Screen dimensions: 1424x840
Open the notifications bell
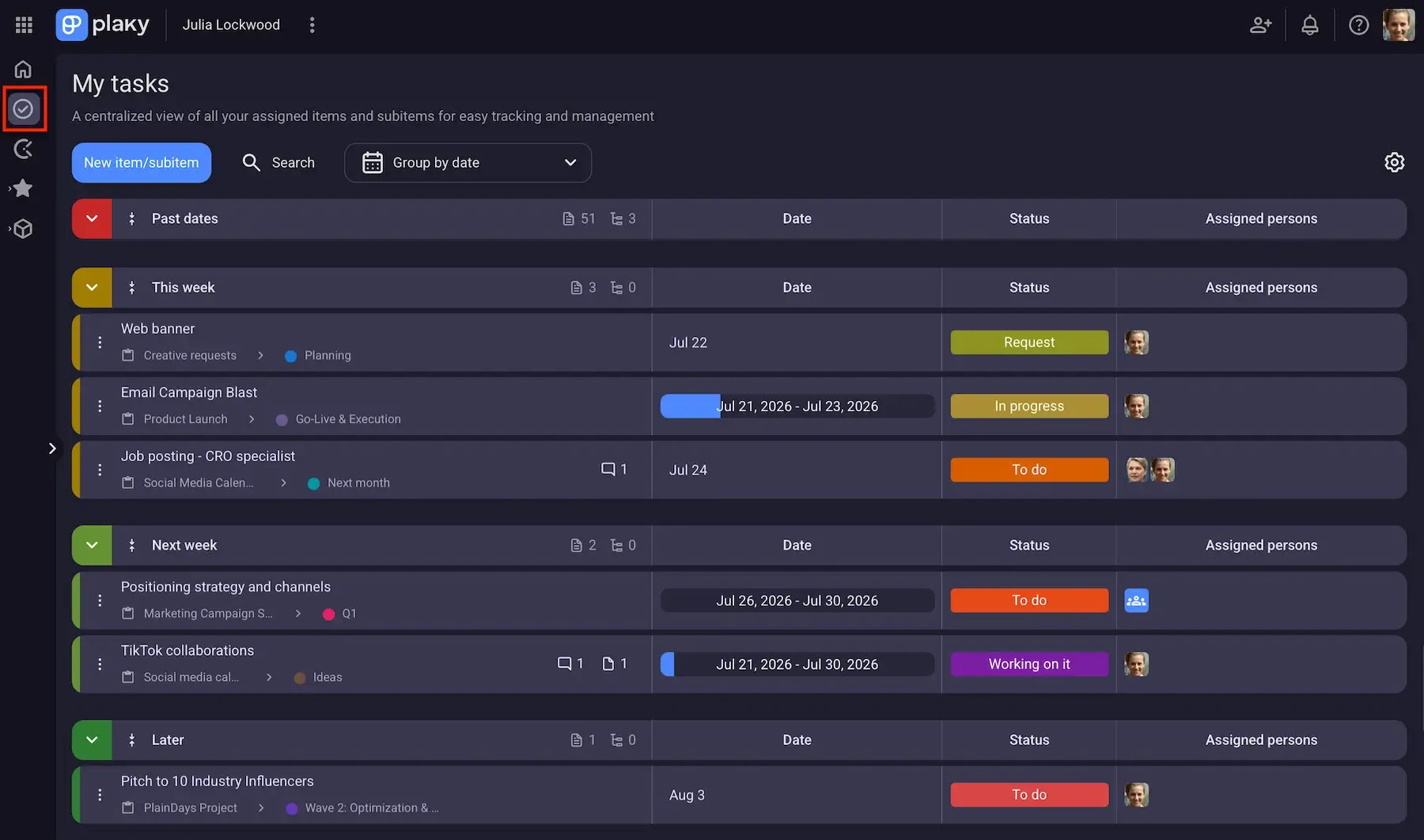(1310, 25)
